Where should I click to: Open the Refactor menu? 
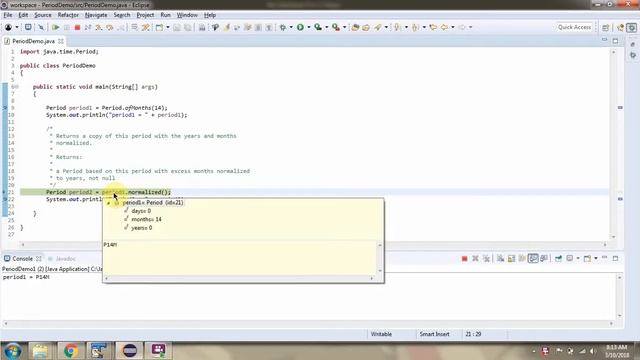[x=68, y=15]
